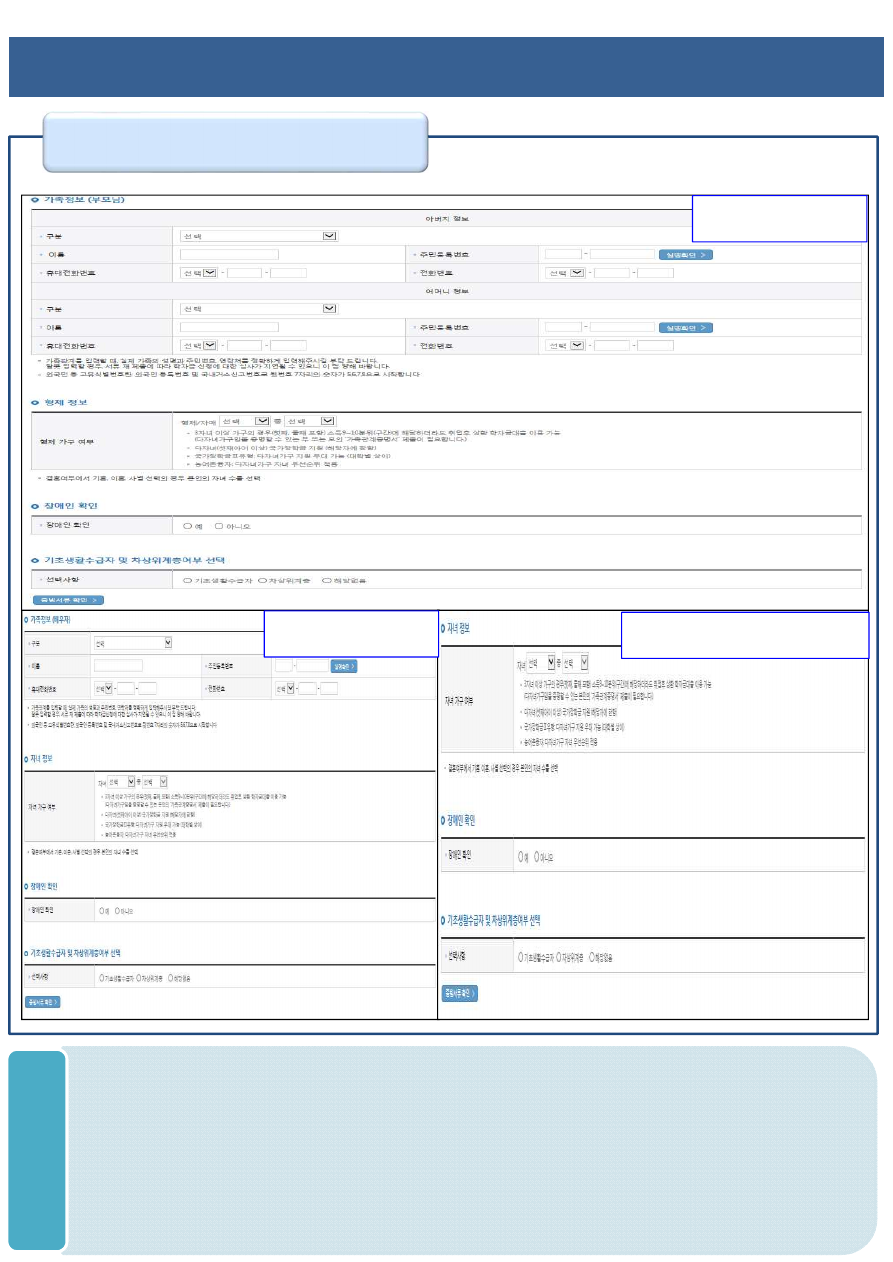This screenshot has width=893, height=1262.
Task: Click 증빙서류 확인 button in right panel
Action: (460, 993)
